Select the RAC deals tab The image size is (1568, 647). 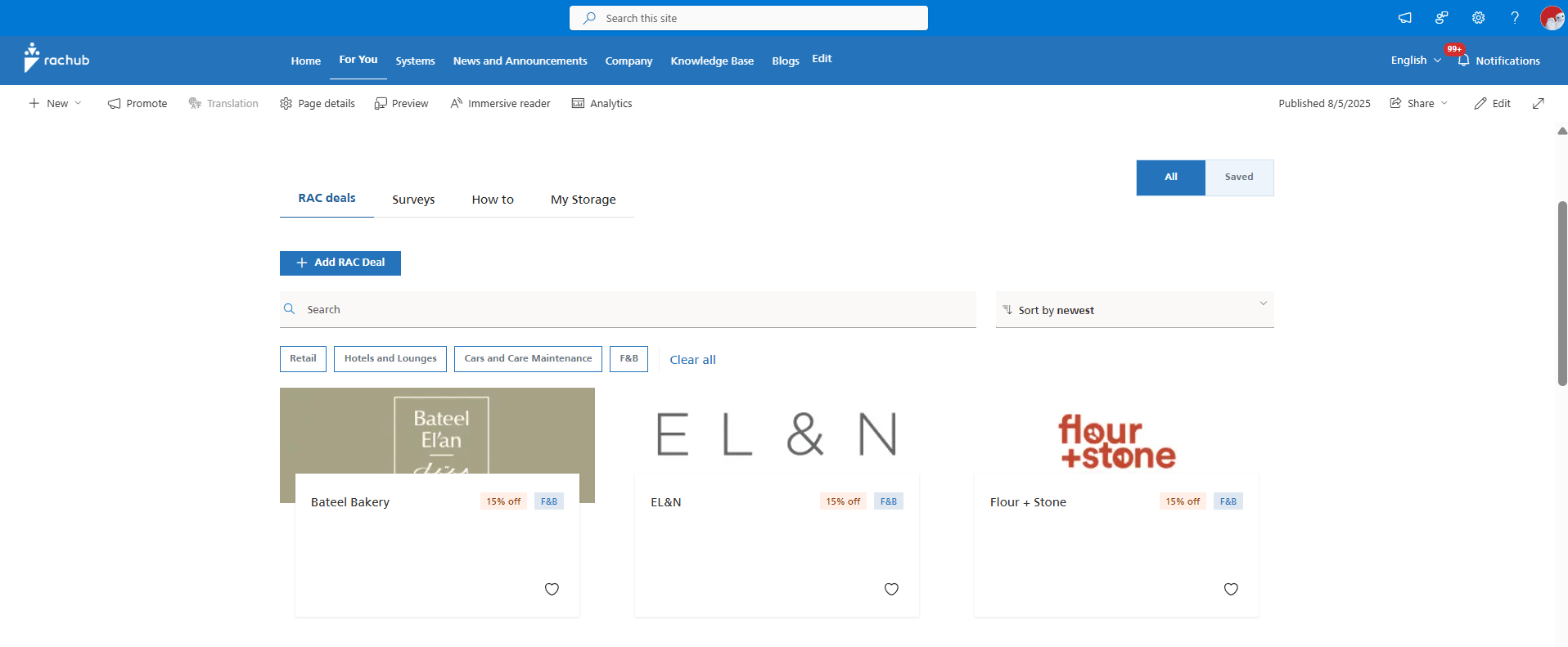pyautogui.click(x=327, y=199)
